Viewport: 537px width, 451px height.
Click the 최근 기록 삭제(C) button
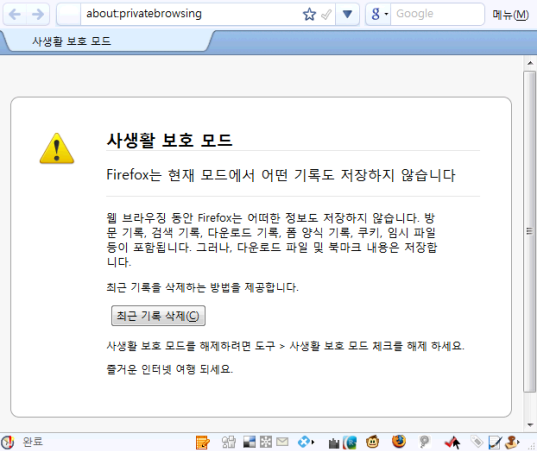pyautogui.click(x=158, y=315)
